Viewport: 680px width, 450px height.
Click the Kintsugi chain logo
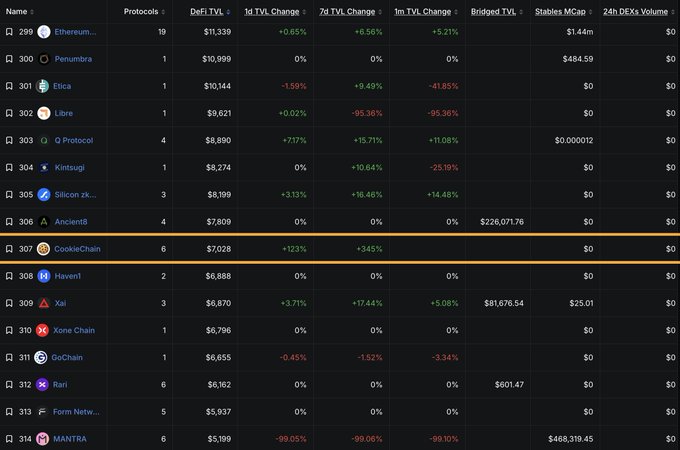(44, 167)
